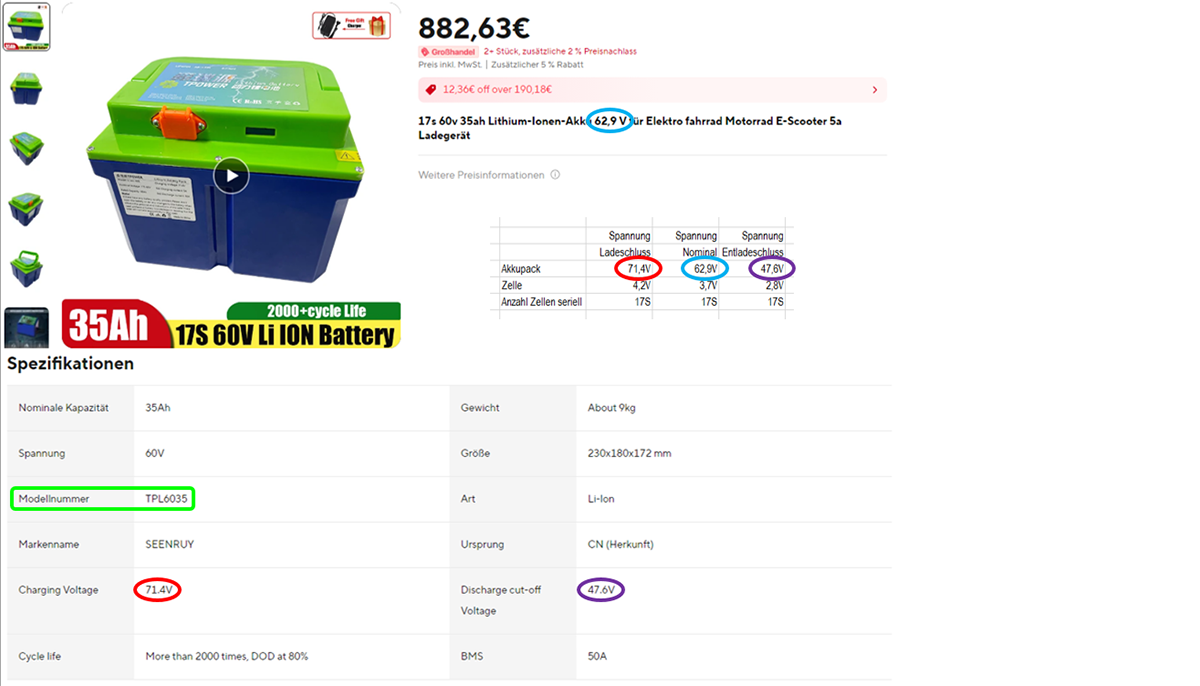This screenshot has width=1200, height=686.
Task: Click the Nominal 62,9V cell in voltage table
Action: (706, 269)
